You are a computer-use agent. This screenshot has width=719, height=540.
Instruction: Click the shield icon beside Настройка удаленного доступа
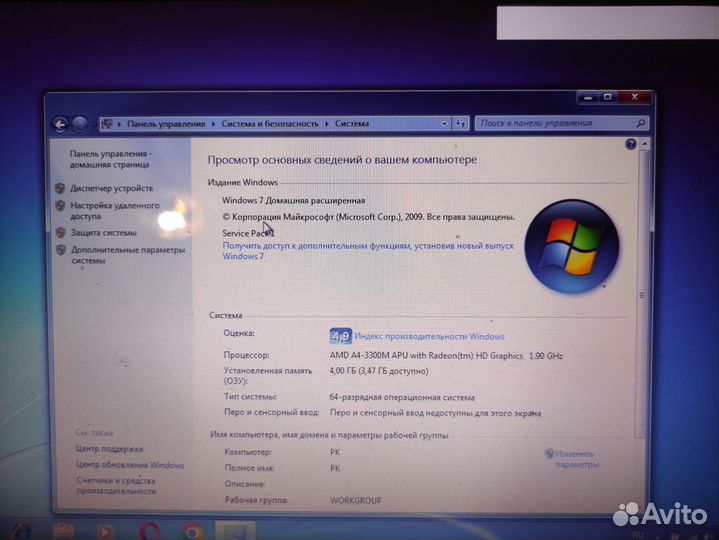click(x=60, y=205)
